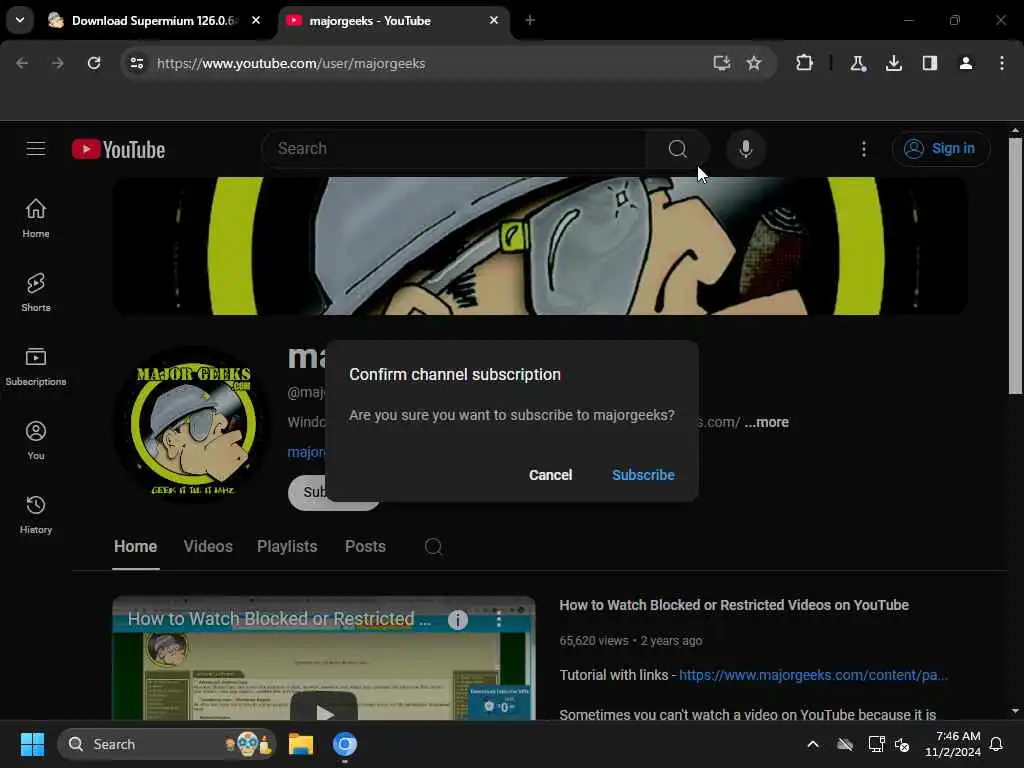The height and width of the screenshot is (768, 1024).
Task: Open the featured video thumbnail
Action: [324, 658]
